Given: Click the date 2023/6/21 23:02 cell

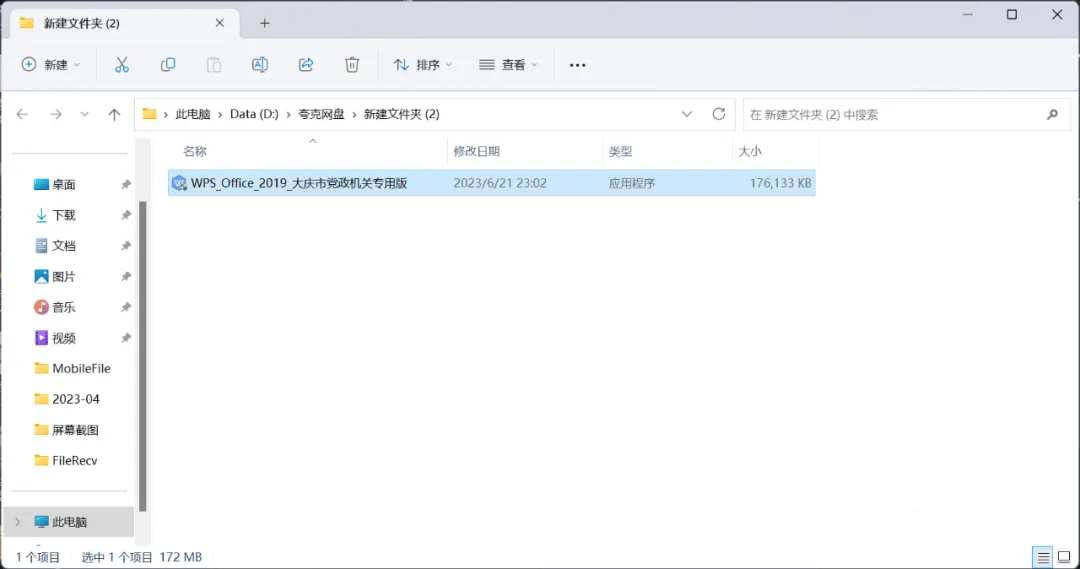Looking at the screenshot, I should (500, 183).
